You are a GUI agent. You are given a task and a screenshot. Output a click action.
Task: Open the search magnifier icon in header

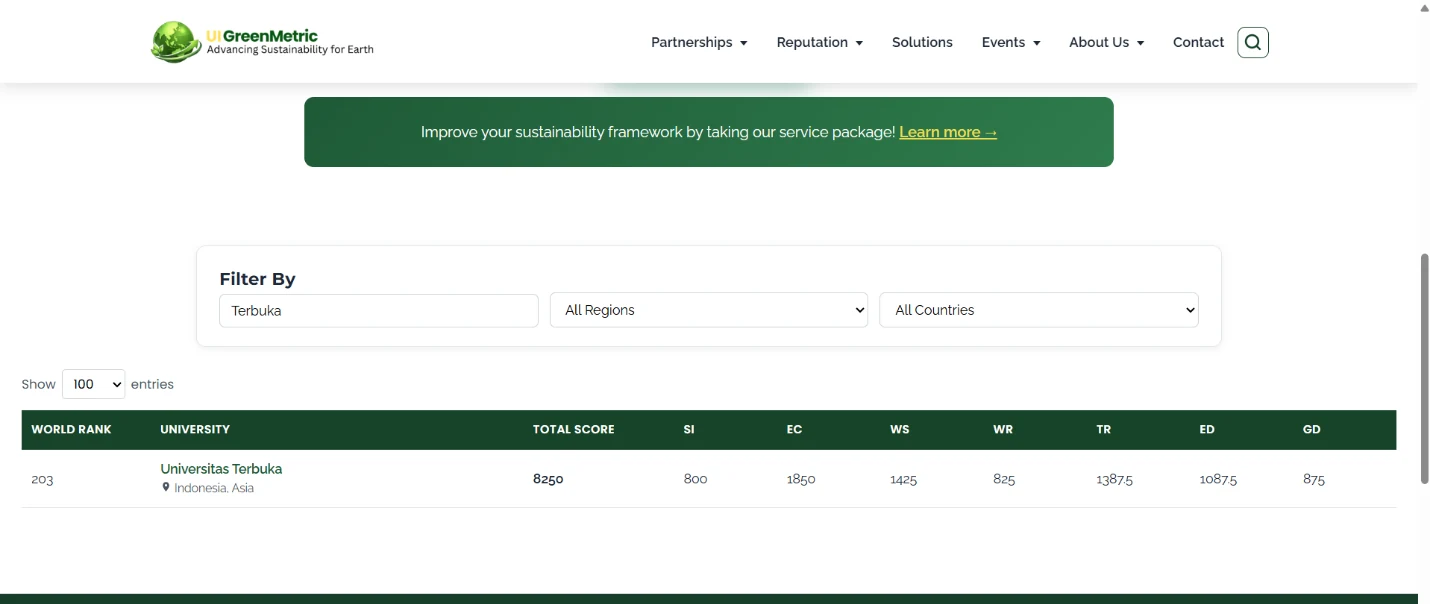pos(1253,42)
